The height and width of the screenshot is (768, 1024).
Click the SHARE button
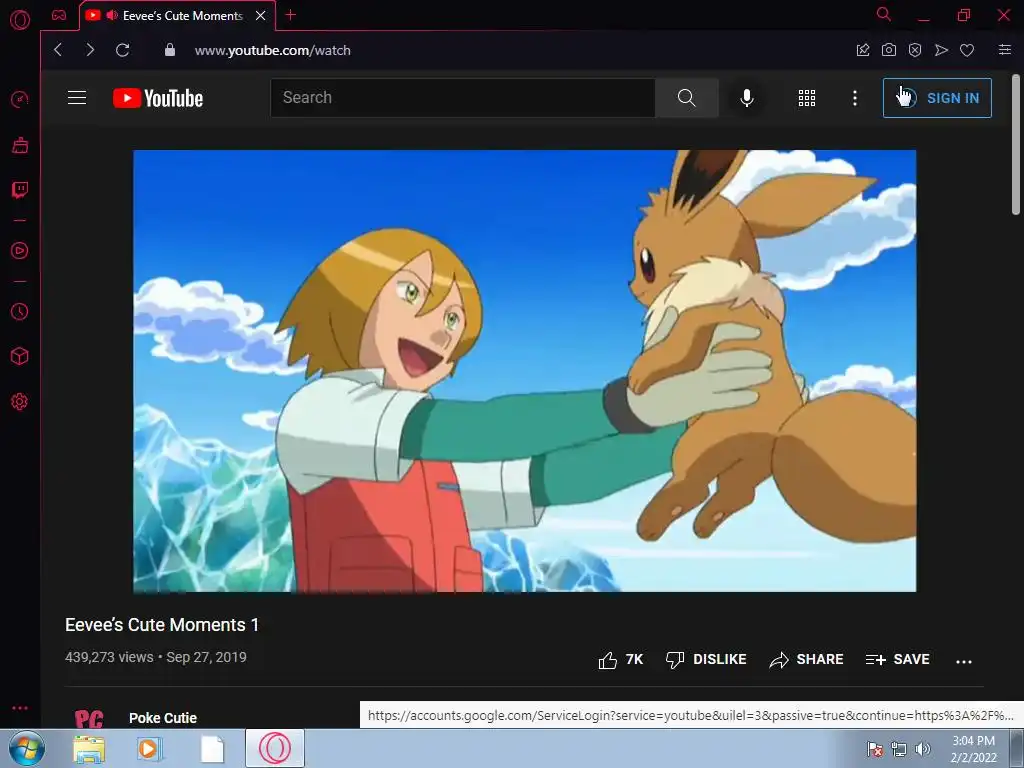click(x=807, y=660)
